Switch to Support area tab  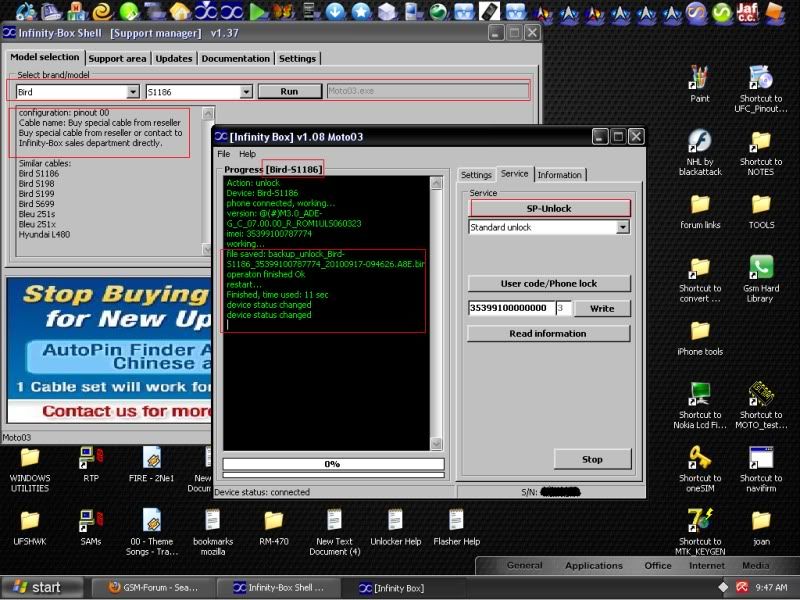(x=117, y=59)
